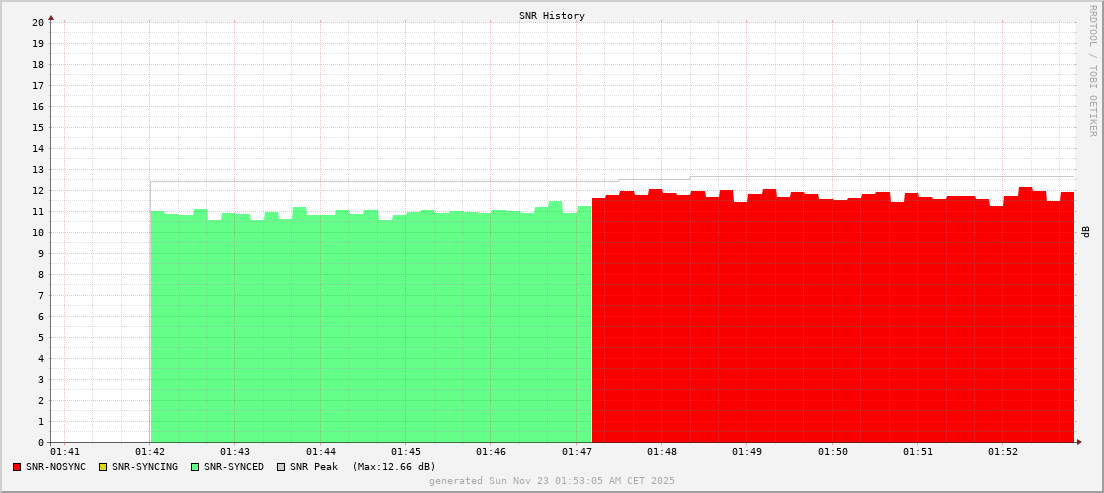Click the 10 value on the y-axis
This screenshot has width=1104, height=493.
[37, 233]
